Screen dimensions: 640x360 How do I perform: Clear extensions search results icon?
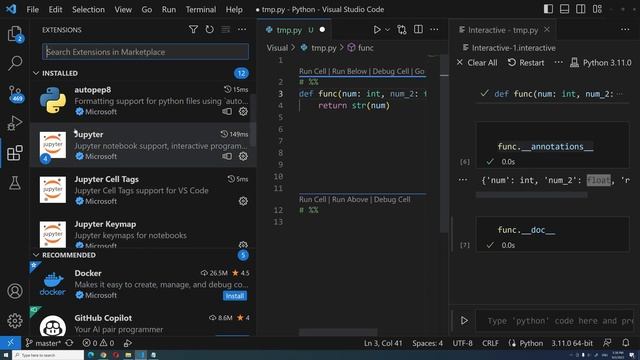point(225,29)
